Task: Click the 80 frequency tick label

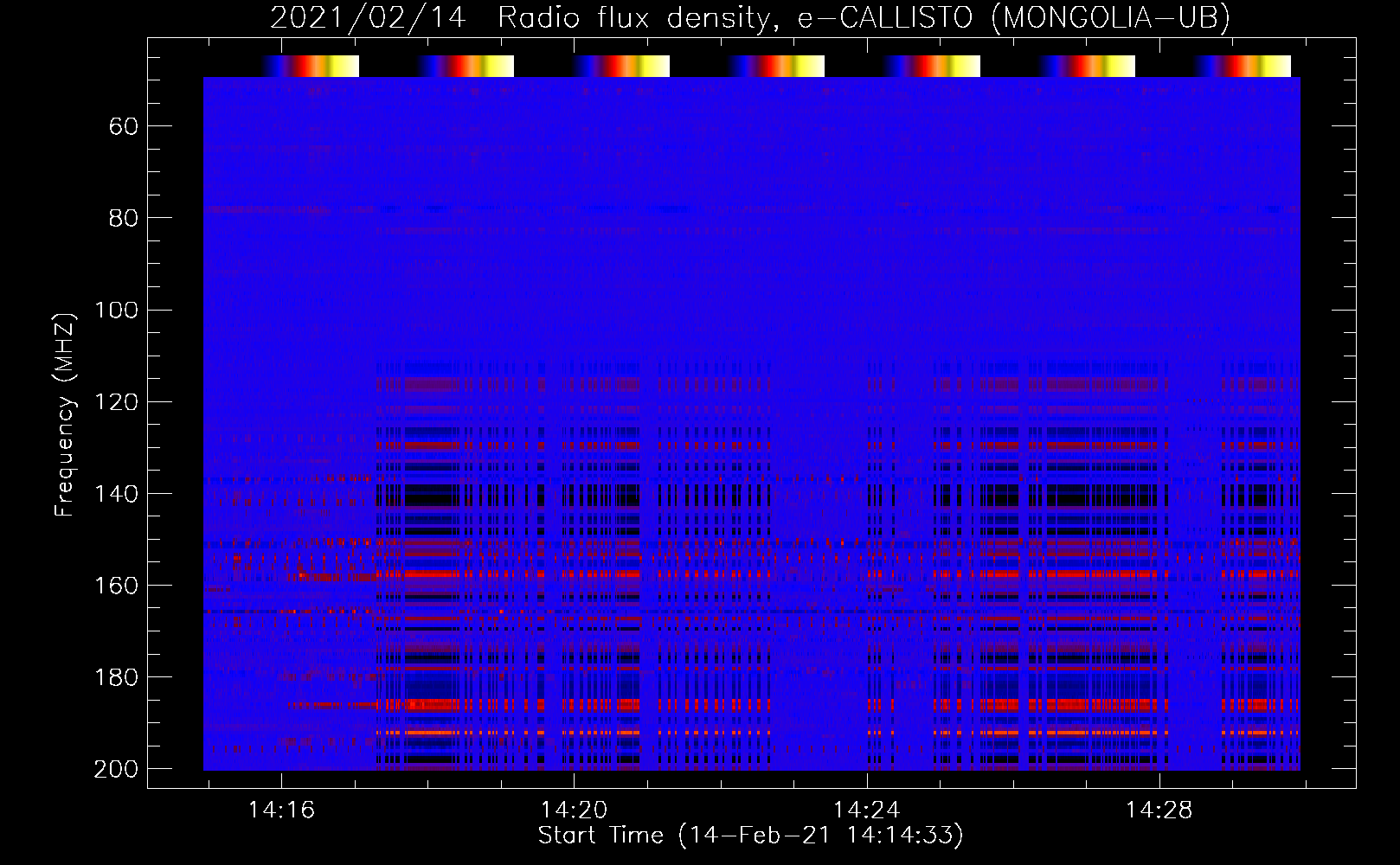Action: (x=124, y=218)
